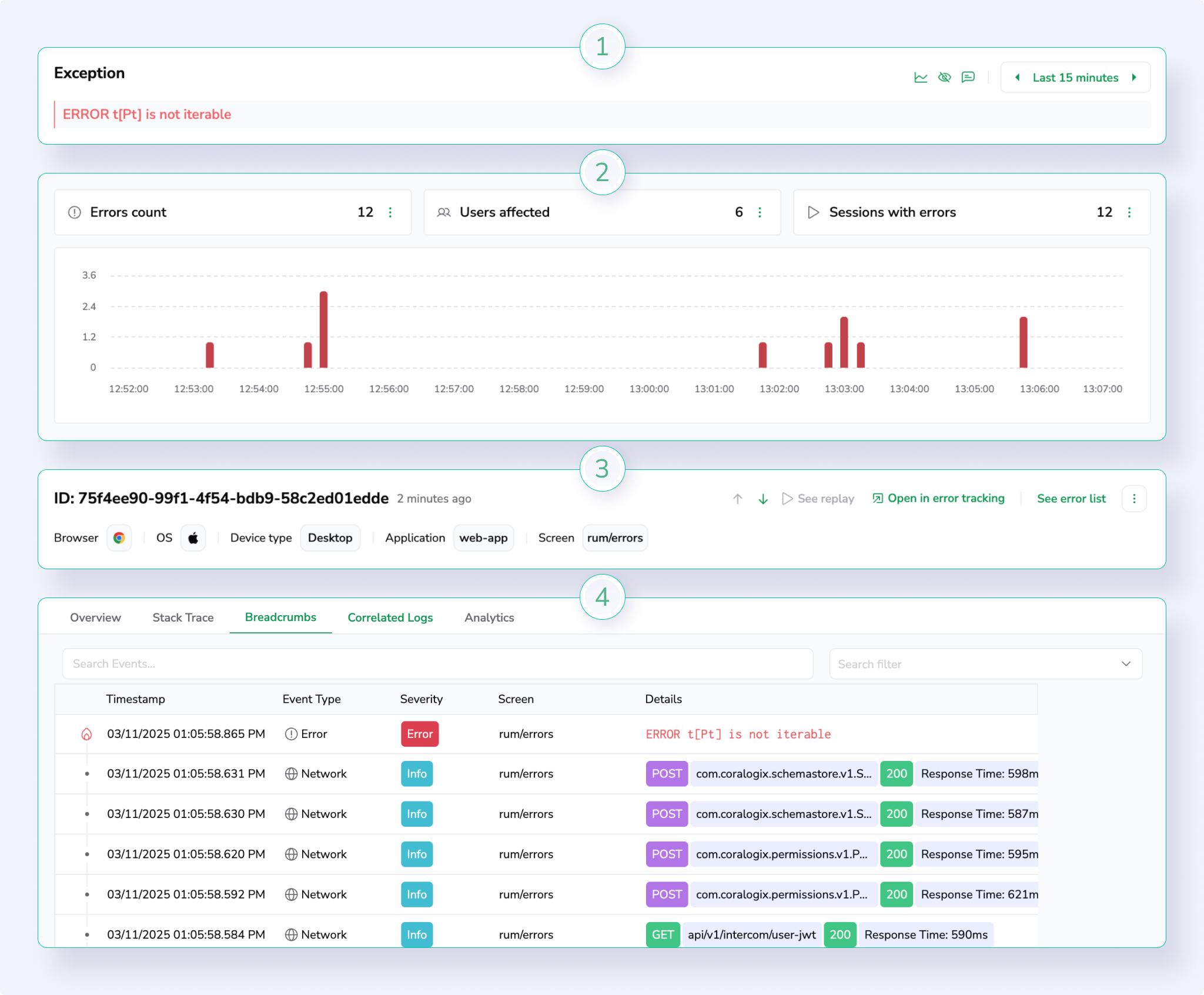Screen dimensions: 1204x995
Task: Click the line chart icon in Exception header
Action: (x=921, y=78)
